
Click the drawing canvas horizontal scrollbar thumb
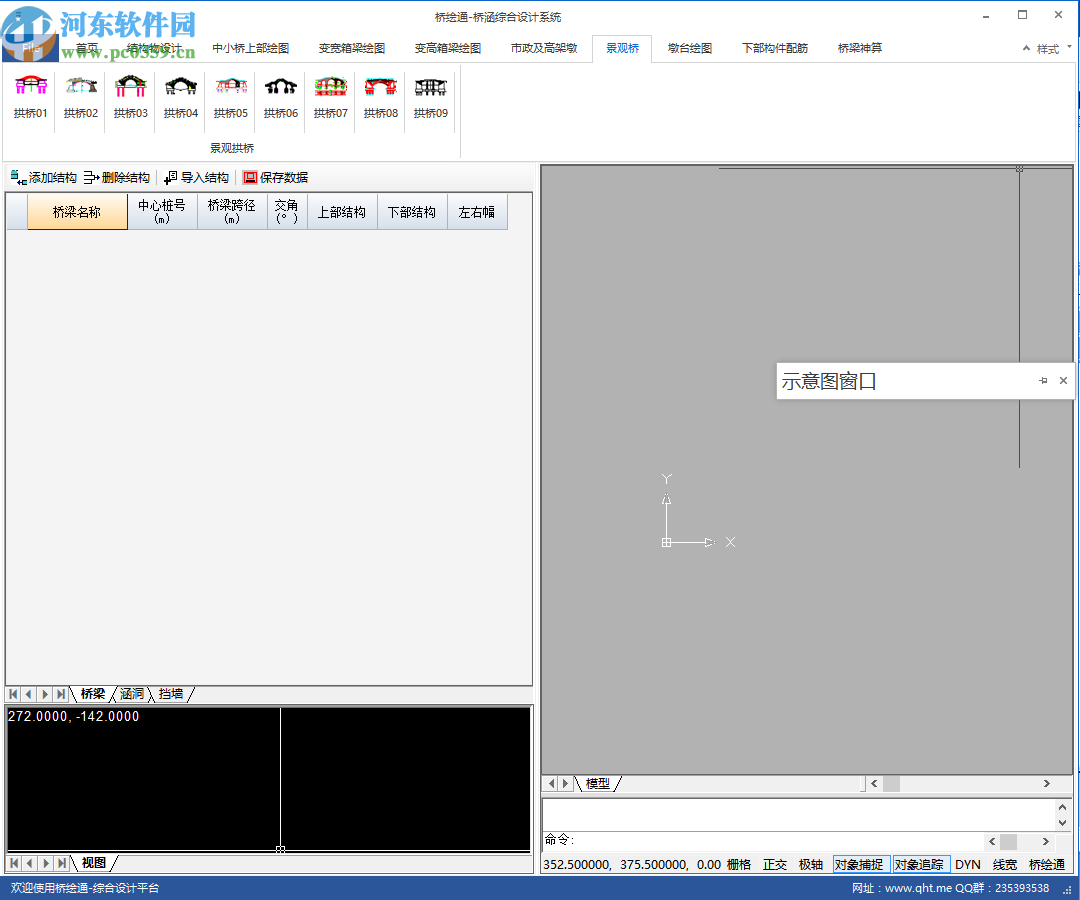[891, 784]
